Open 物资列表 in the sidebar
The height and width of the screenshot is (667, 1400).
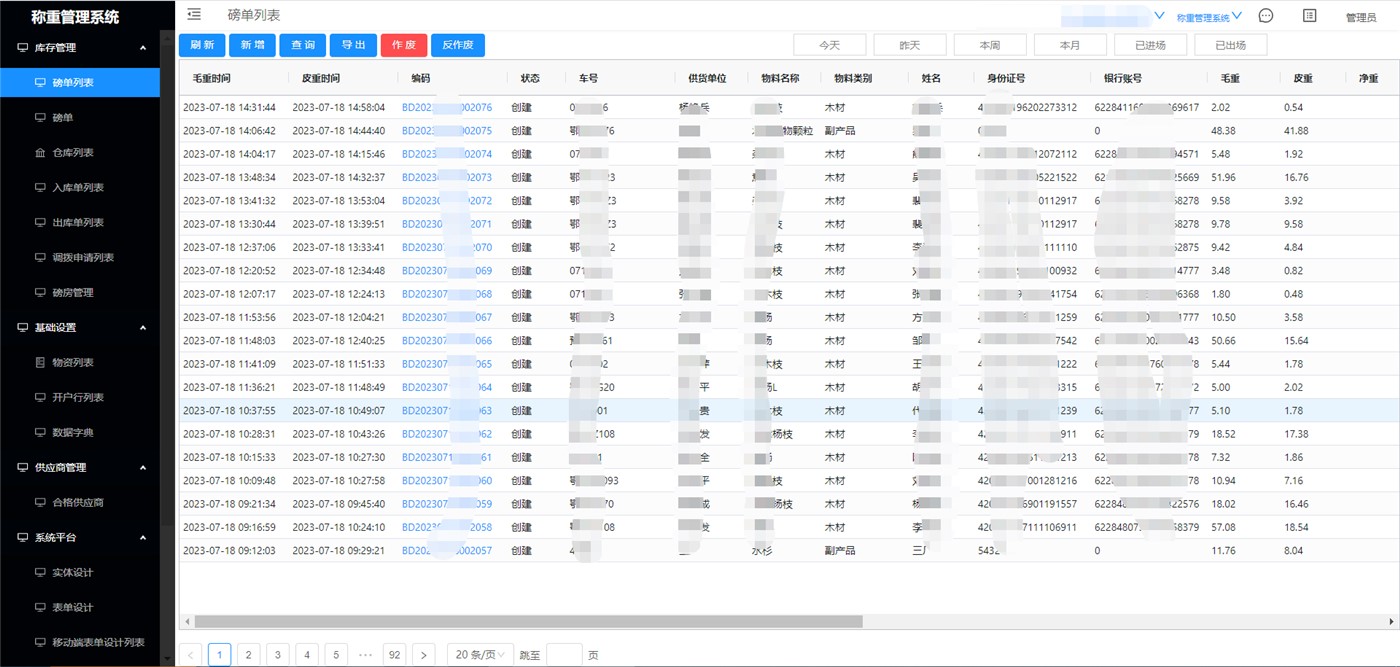pyautogui.click(x=72, y=363)
